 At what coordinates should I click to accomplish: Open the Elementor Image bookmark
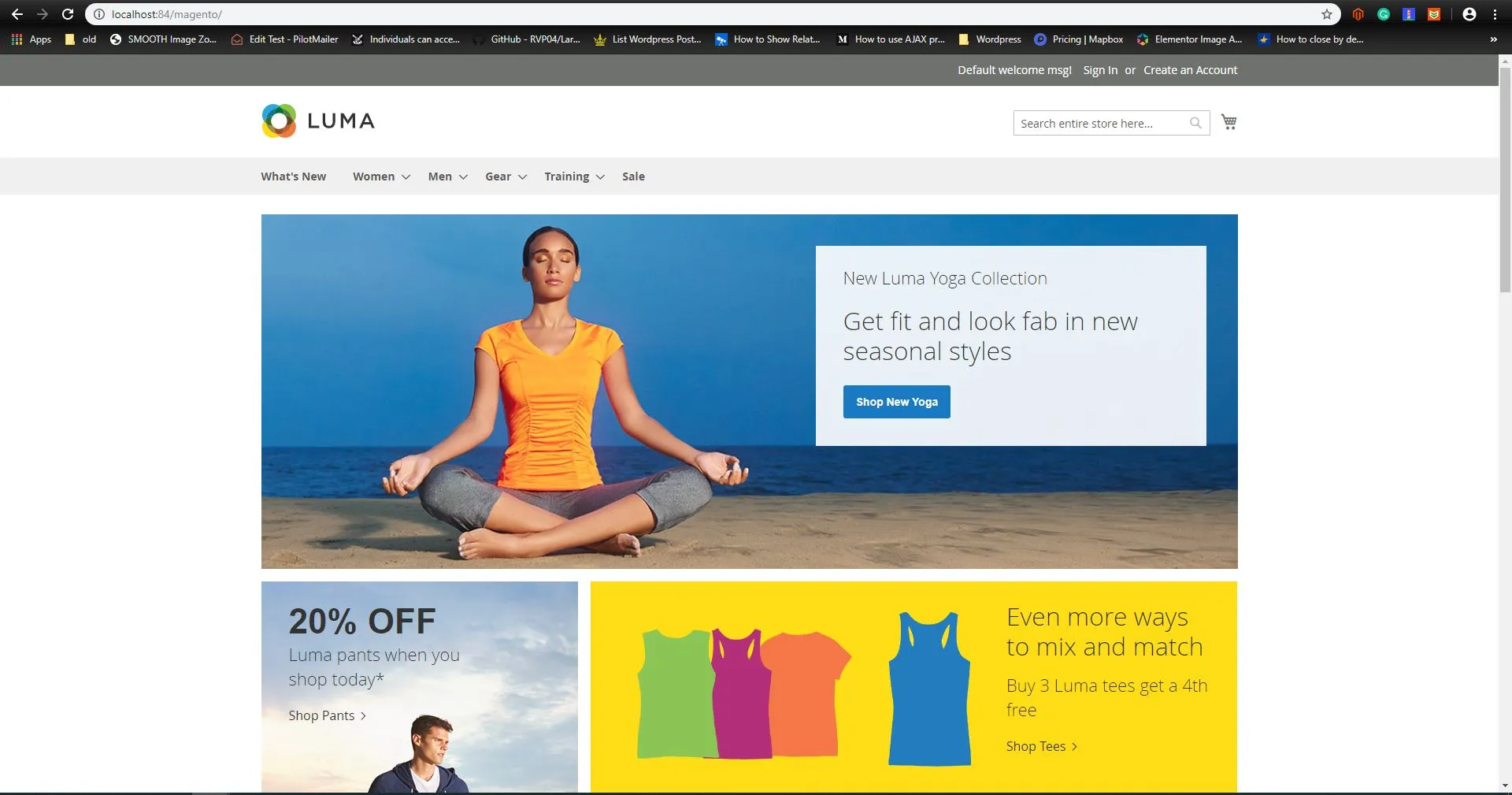coord(1189,39)
